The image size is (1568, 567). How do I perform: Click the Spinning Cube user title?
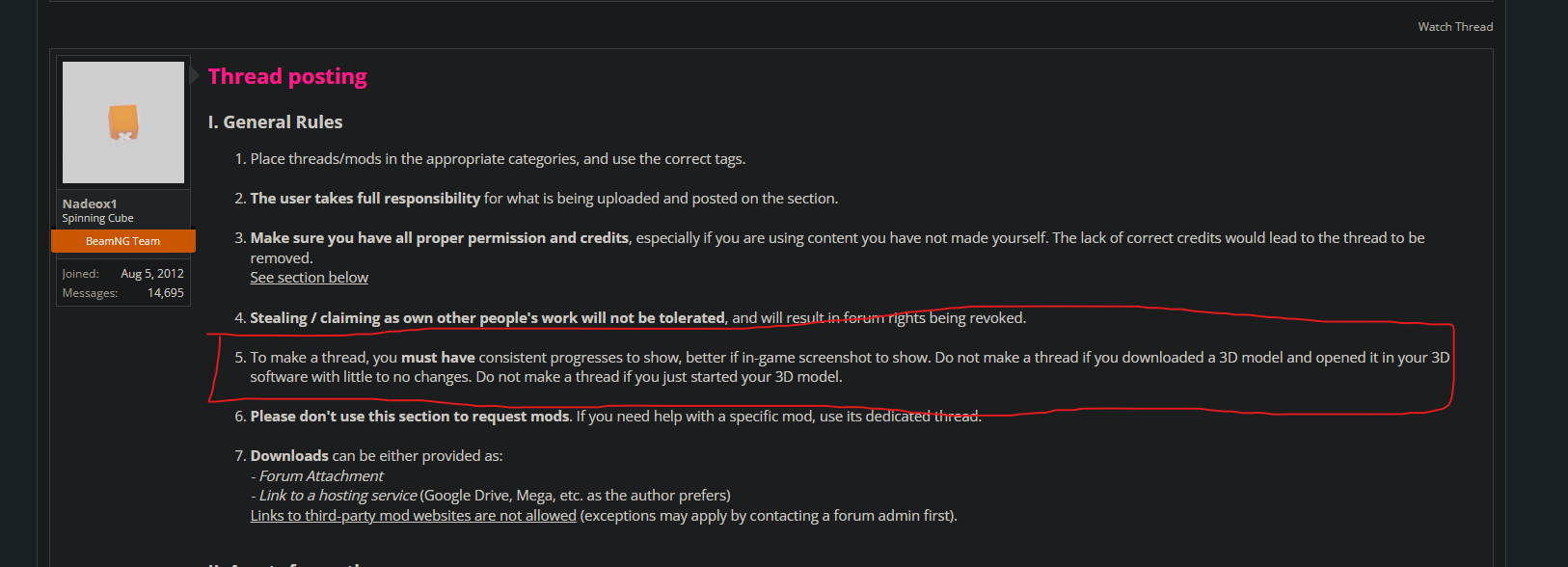pyautogui.click(x=97, y=219)
